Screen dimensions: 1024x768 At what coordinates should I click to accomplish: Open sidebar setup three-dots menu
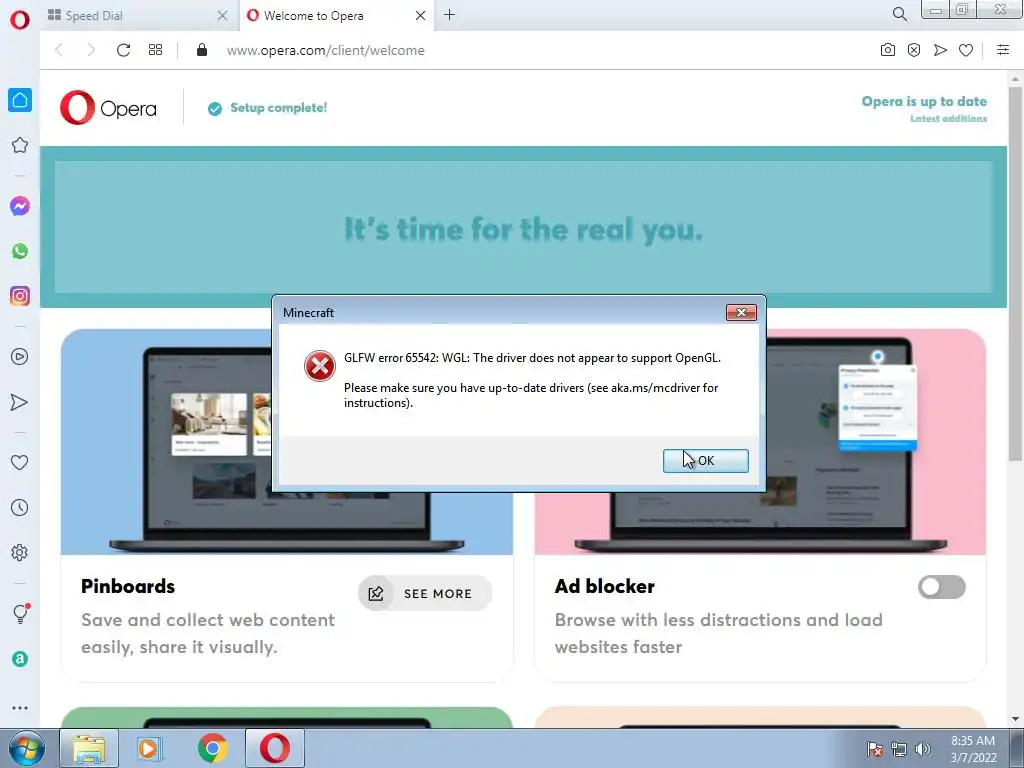tap(20, 708)
